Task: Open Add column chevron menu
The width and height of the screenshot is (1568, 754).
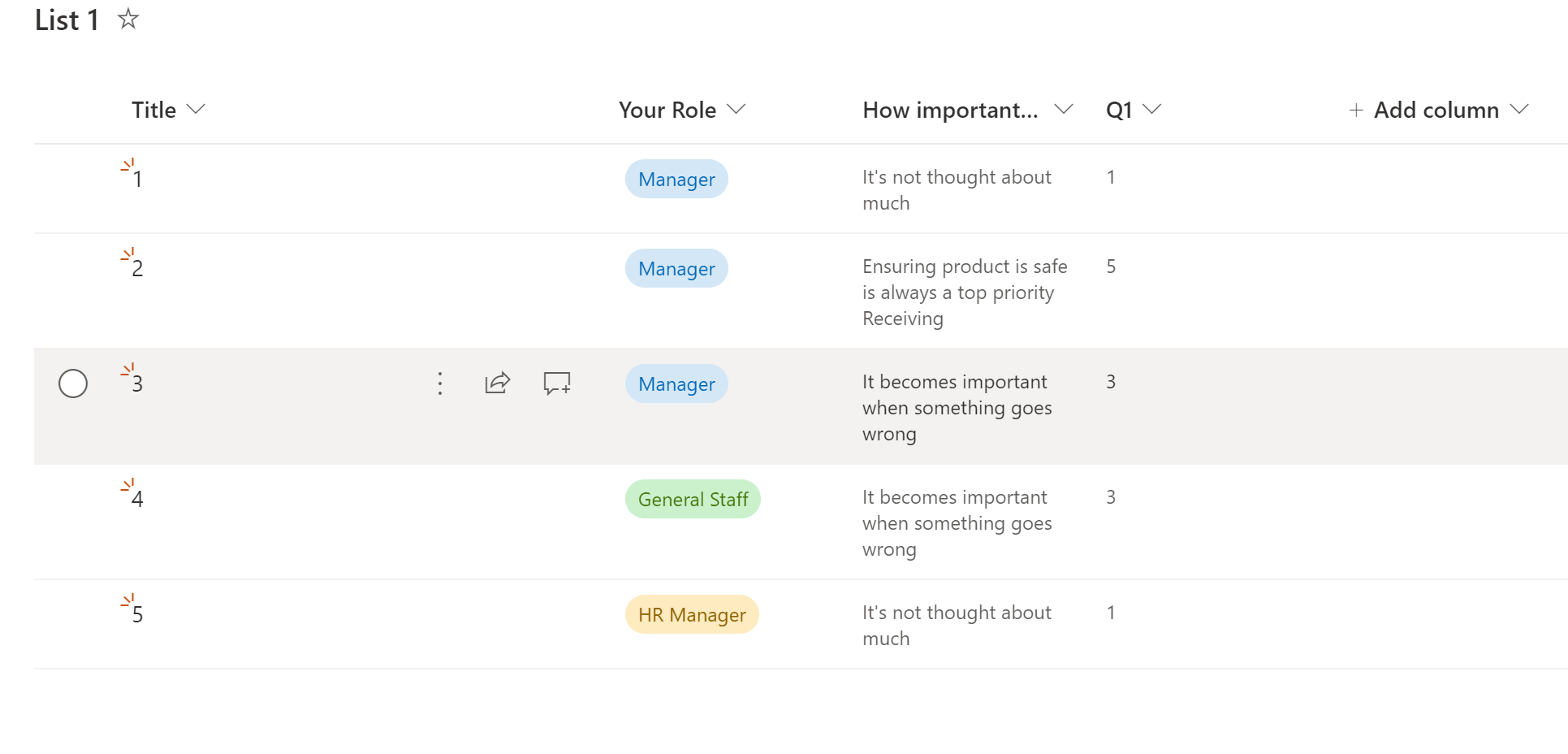Action: pos(1519,109)
